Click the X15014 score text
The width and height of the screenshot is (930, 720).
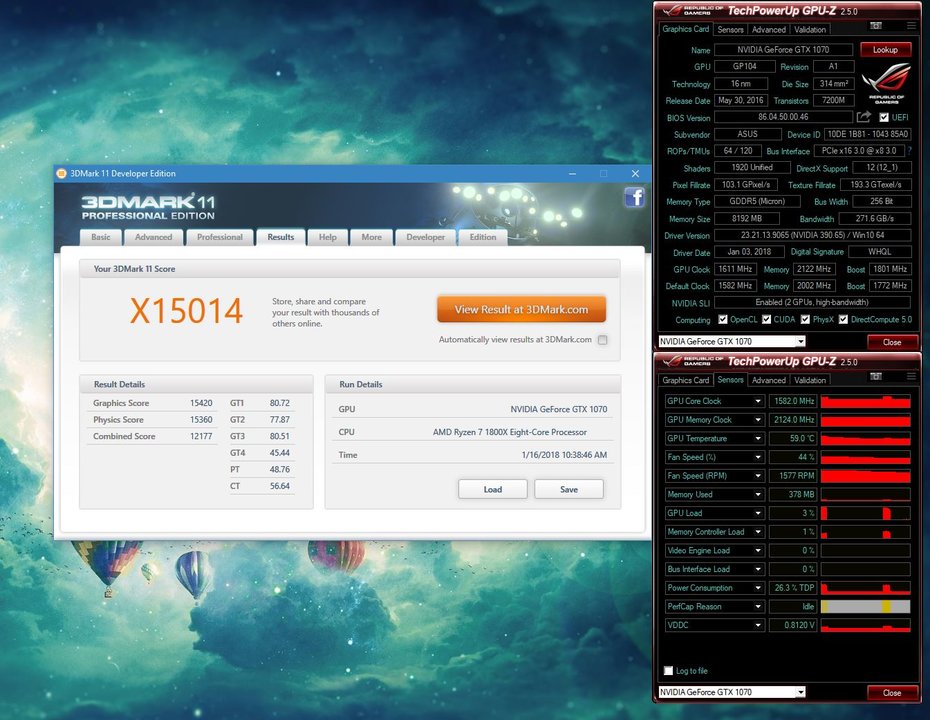(186, 311)
